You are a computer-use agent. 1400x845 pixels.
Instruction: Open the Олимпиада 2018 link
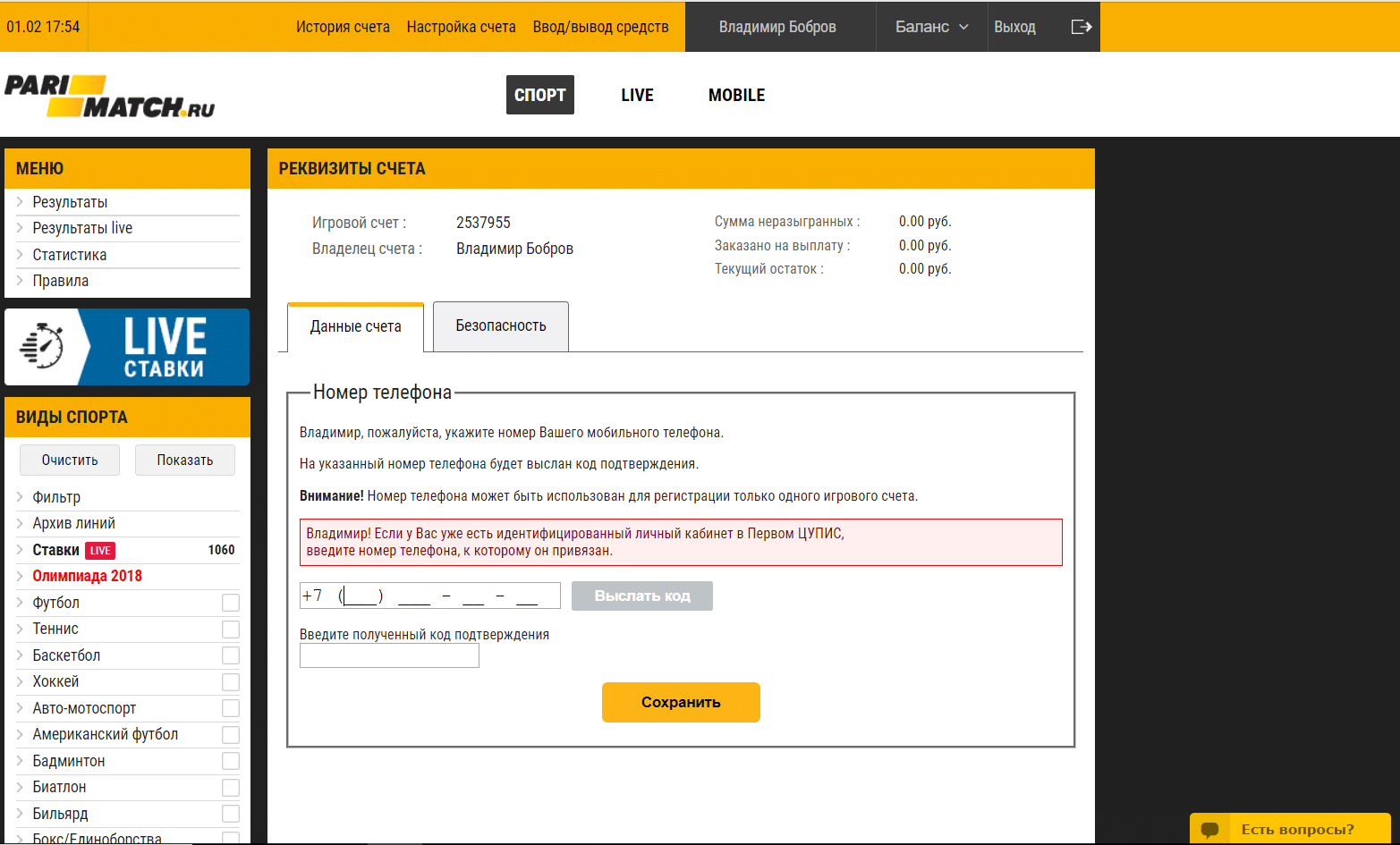87,576
